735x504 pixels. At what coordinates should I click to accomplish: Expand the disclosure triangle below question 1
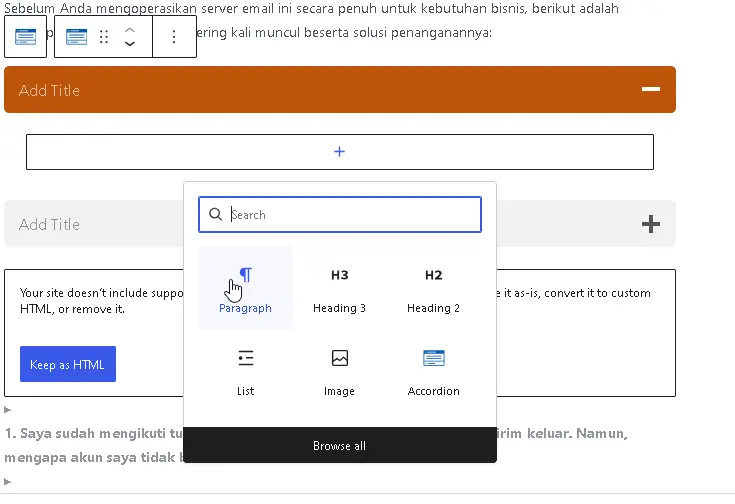8,481
